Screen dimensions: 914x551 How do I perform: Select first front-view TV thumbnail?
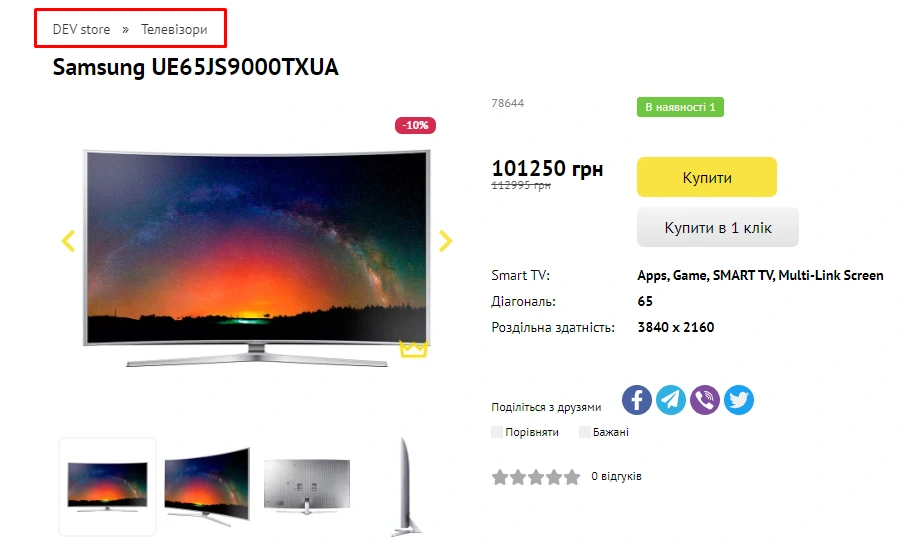107,487
